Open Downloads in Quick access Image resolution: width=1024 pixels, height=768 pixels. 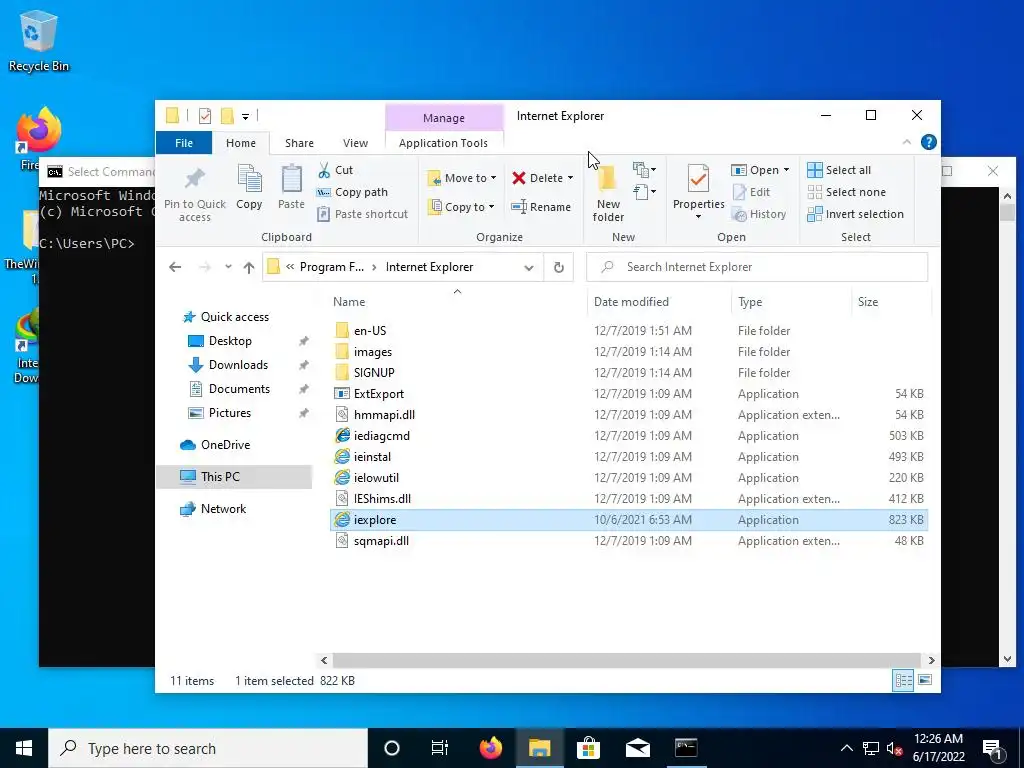[238, 364]
